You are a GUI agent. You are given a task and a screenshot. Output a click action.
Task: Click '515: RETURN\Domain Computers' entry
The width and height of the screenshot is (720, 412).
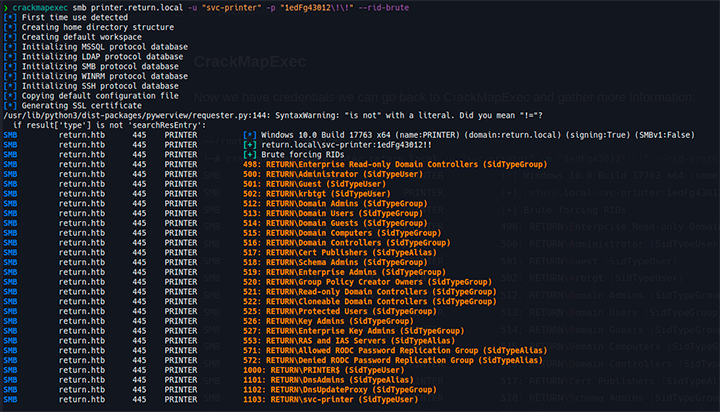pyautogui.click(x=342, y=233)
